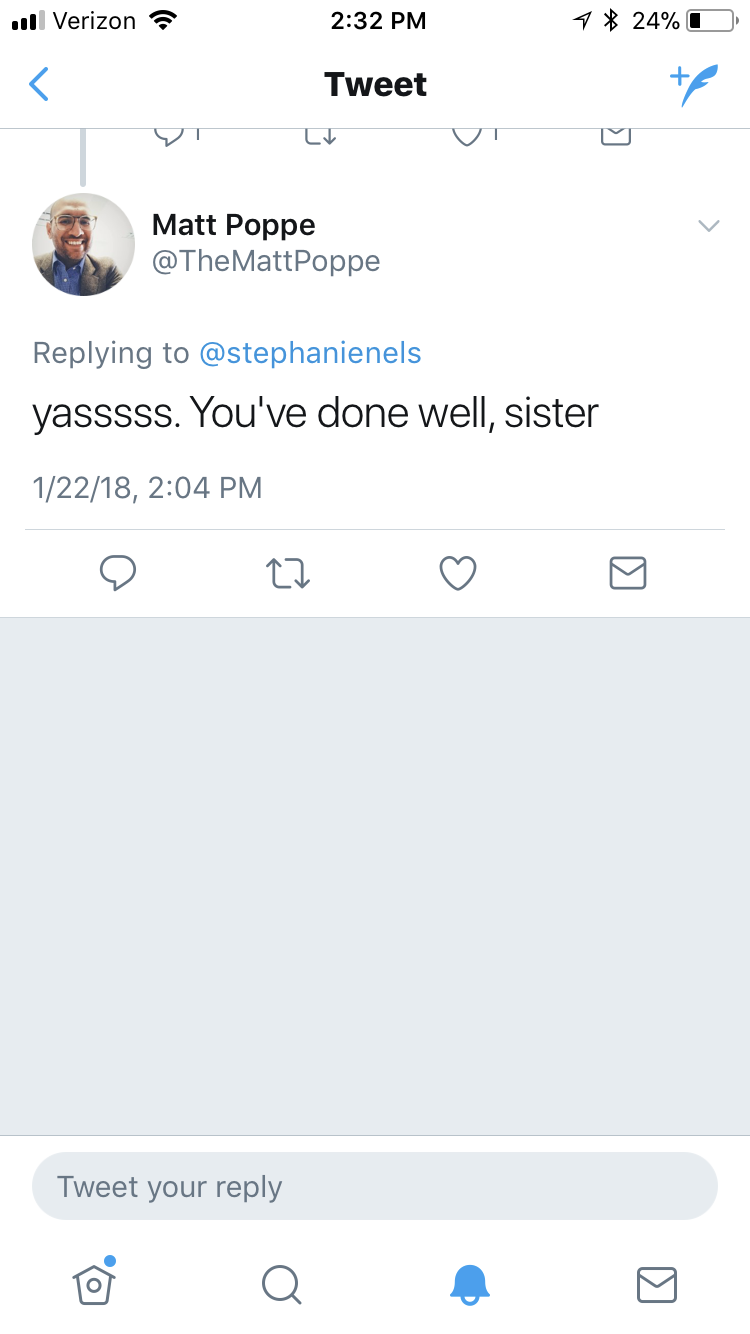Tap the @TheMattPoppe handle
The image size is (750, 1334).
pos(266,262)
